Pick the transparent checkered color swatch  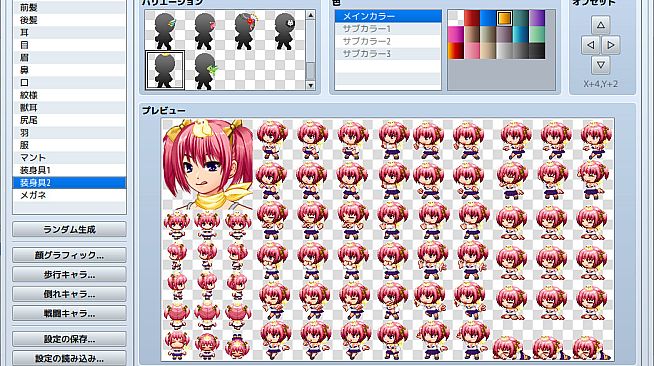456,18
